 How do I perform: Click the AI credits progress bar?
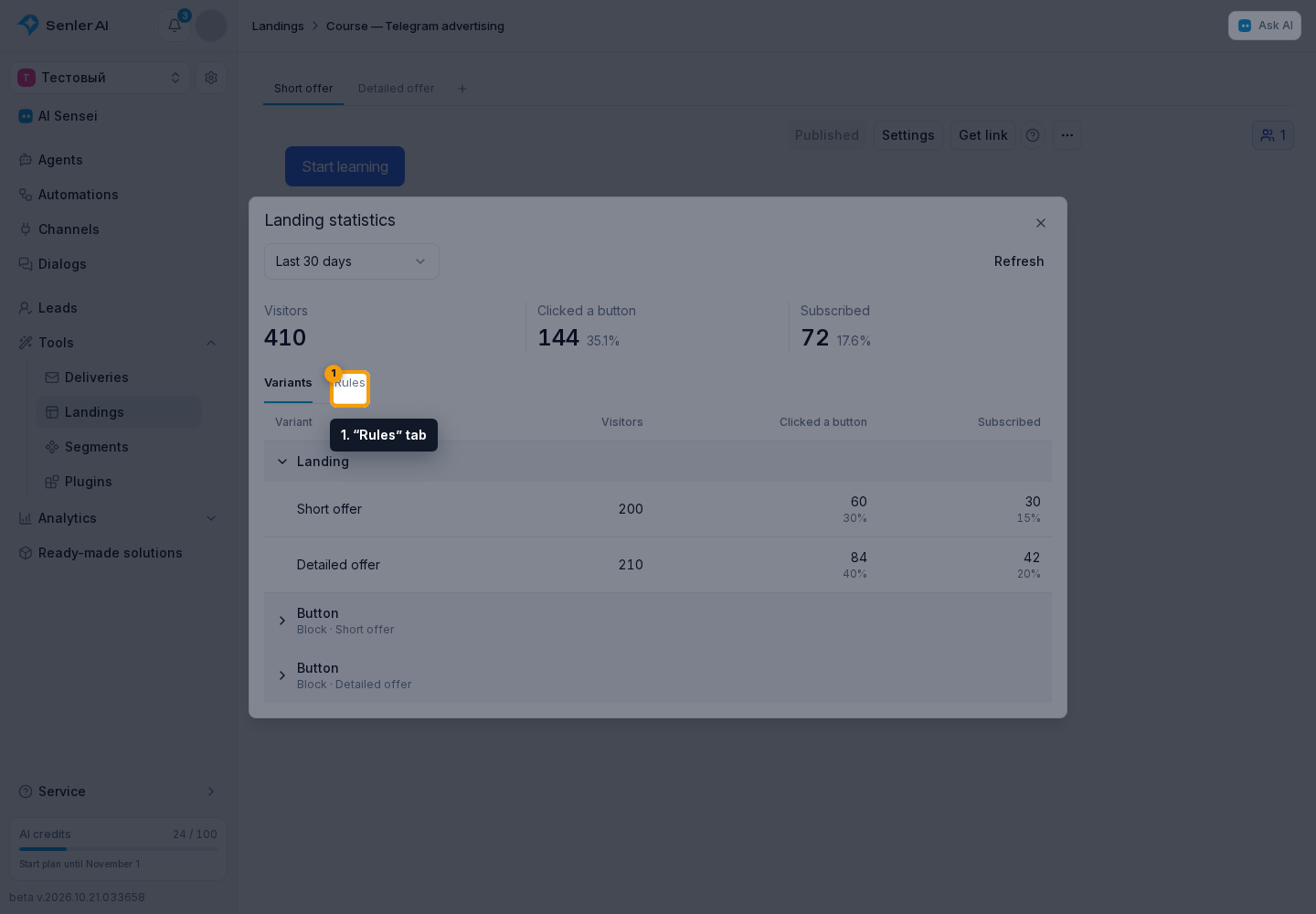point(118,849)
